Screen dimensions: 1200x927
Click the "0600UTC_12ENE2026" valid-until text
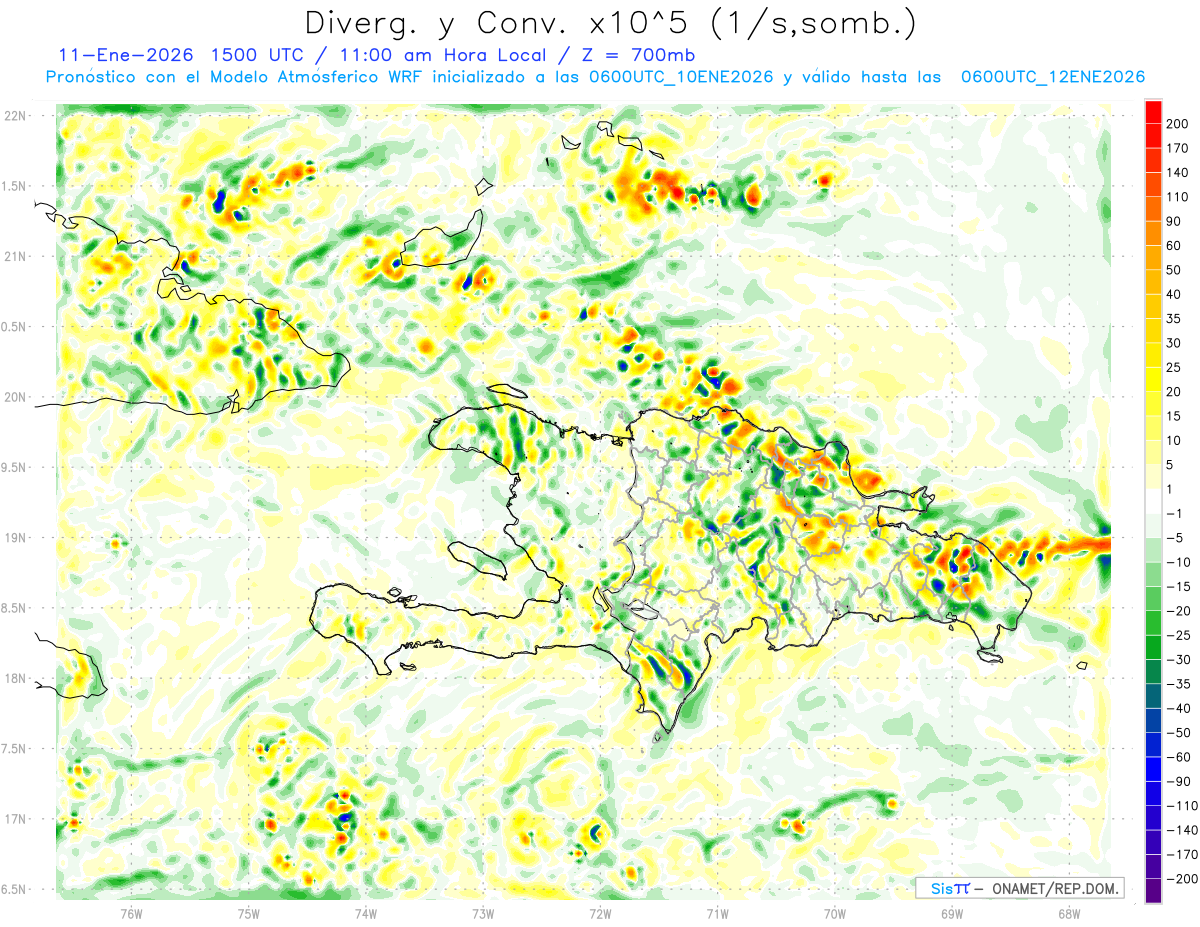click(x=1053, y=77)
